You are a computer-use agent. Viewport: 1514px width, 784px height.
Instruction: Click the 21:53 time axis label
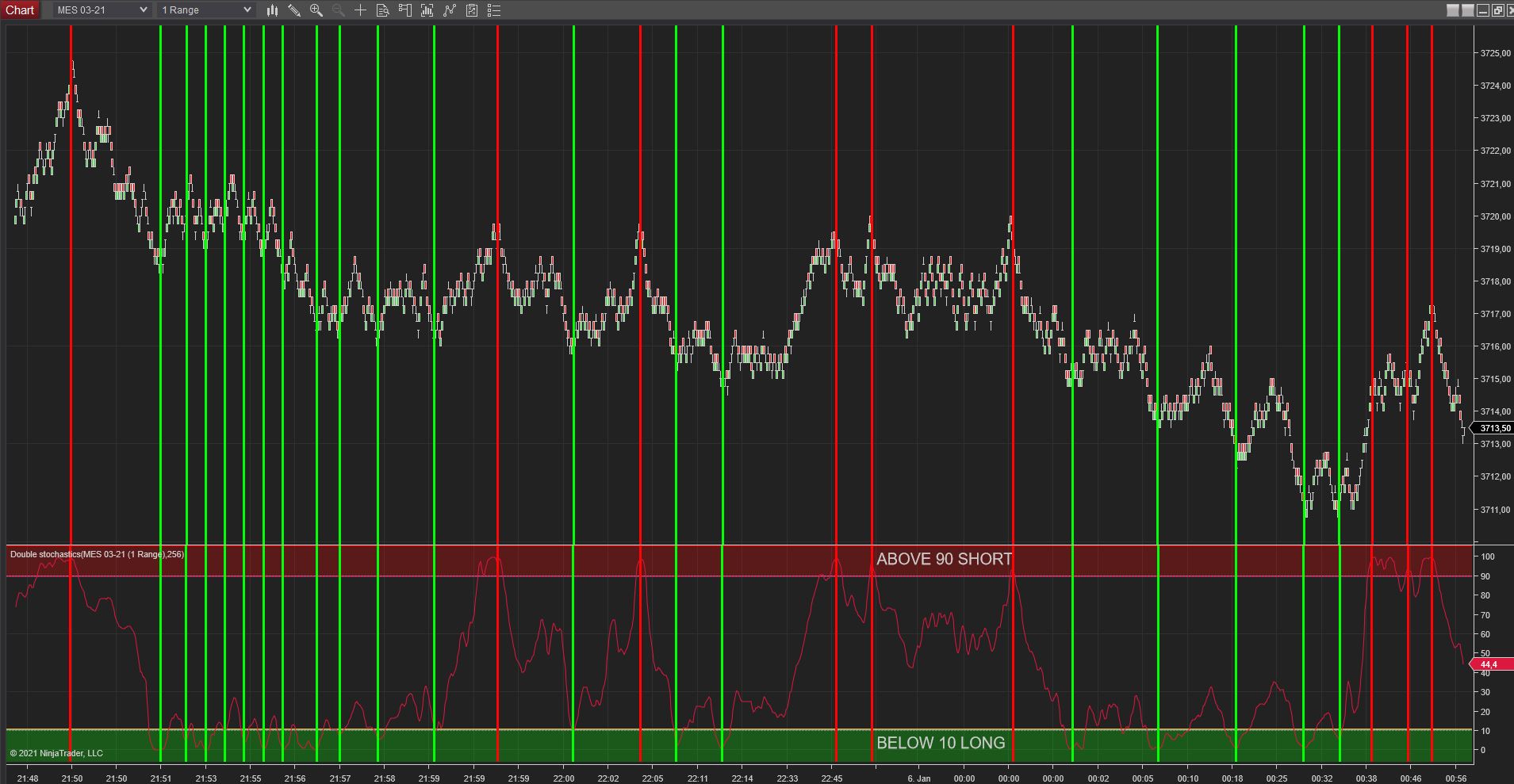pos(205,778)
